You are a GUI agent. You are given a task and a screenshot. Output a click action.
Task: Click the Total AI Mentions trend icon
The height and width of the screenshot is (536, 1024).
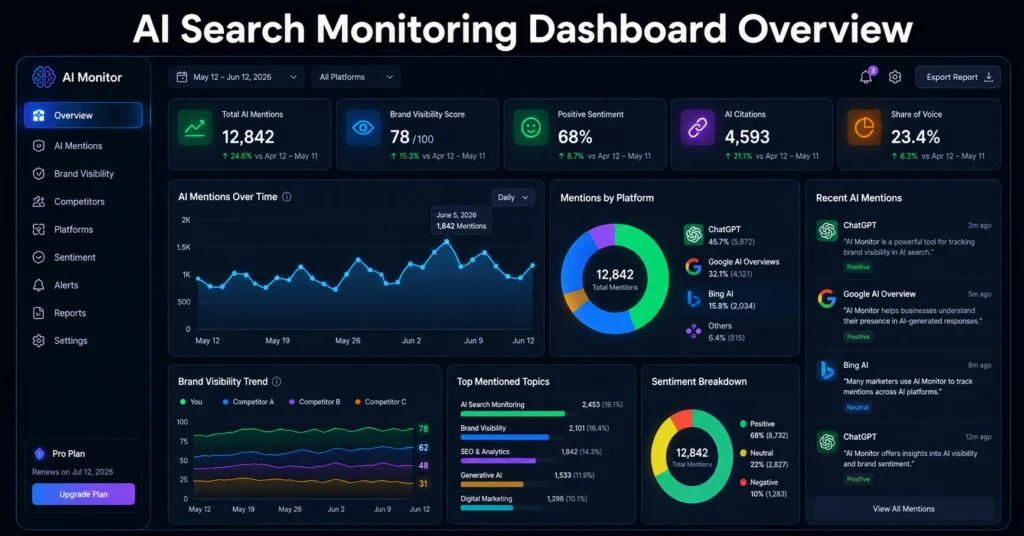click(195, 127)
